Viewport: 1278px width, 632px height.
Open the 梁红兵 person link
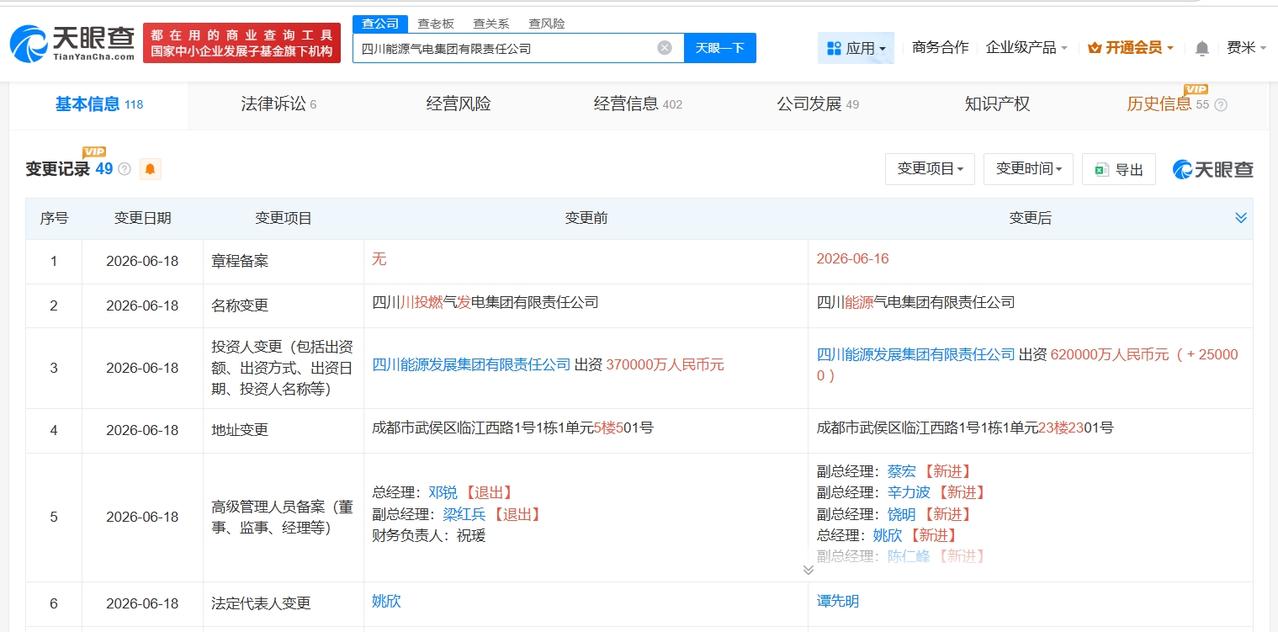pyautogui.click(x=465, y=514)
